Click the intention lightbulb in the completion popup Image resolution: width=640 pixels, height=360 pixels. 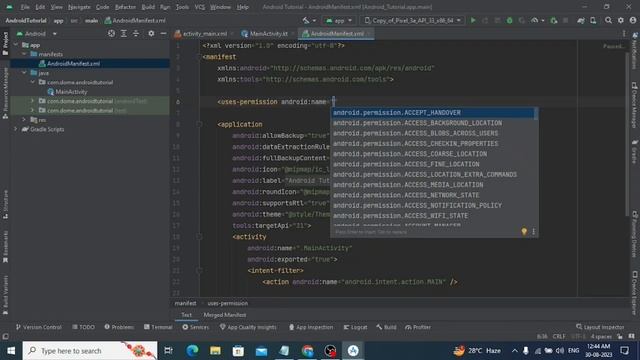[x=524, y=231]
